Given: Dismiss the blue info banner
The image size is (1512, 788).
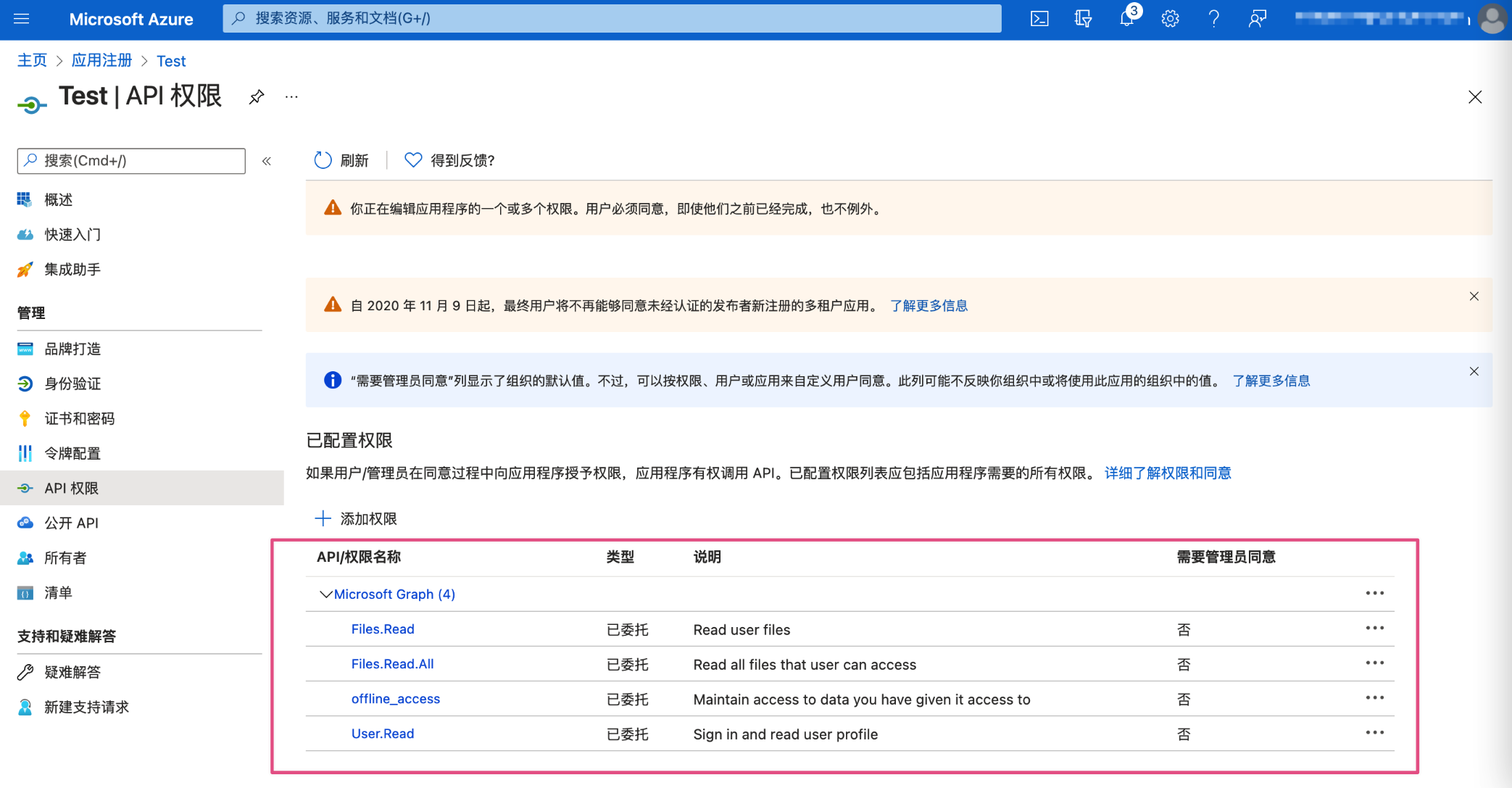Looking at the screenshot, I should 1474,372.
